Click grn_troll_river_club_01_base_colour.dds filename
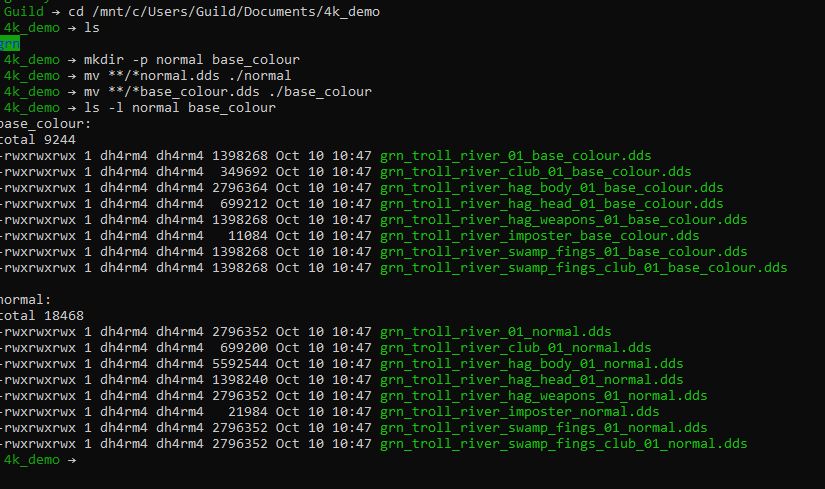825x489 pixels. 536,172
